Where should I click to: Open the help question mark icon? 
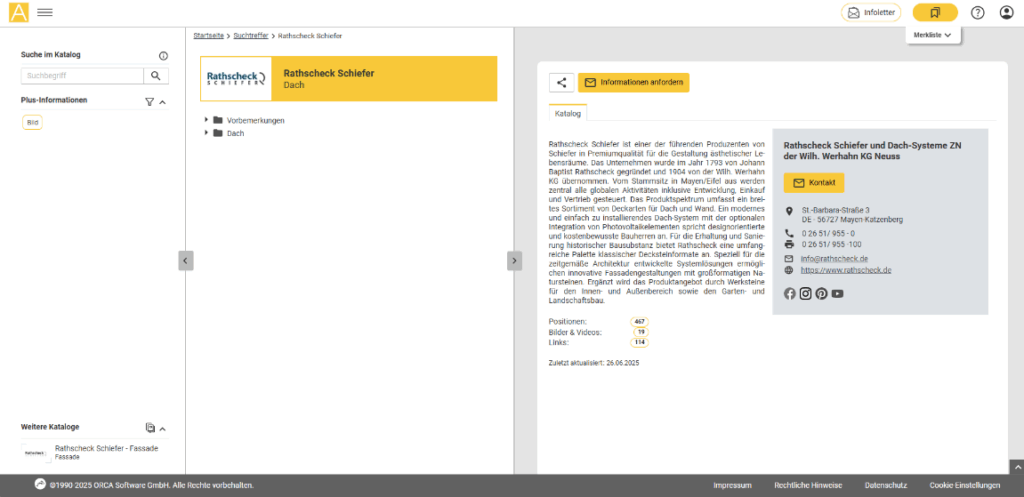click(x=977, y=13)
